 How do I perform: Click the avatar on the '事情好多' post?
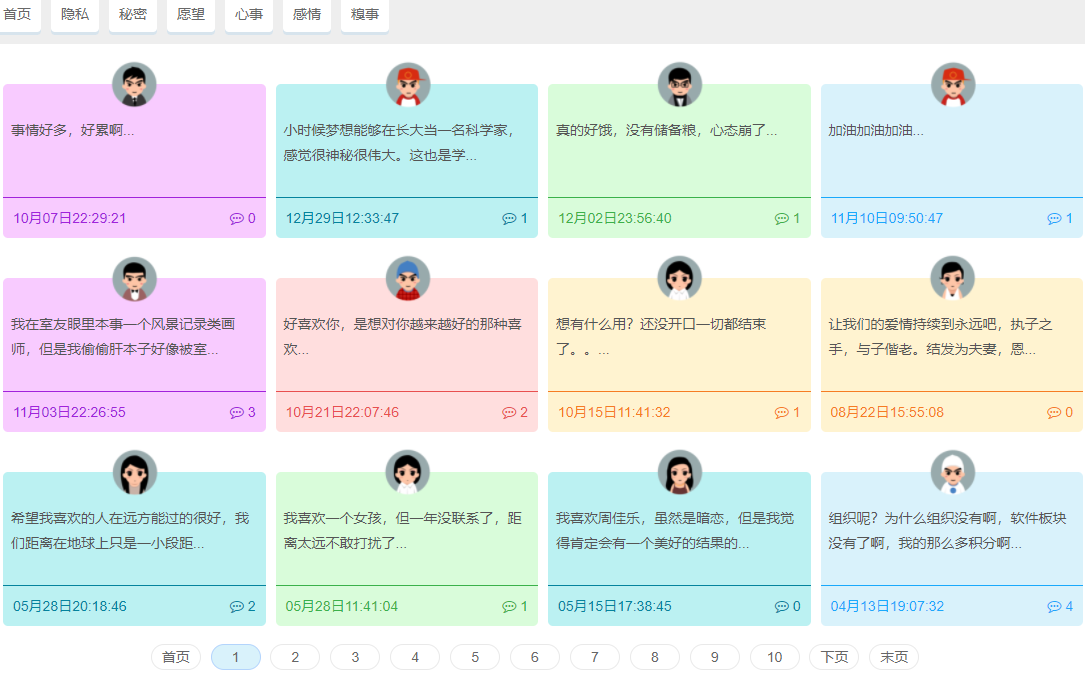(x=134, y=85)
